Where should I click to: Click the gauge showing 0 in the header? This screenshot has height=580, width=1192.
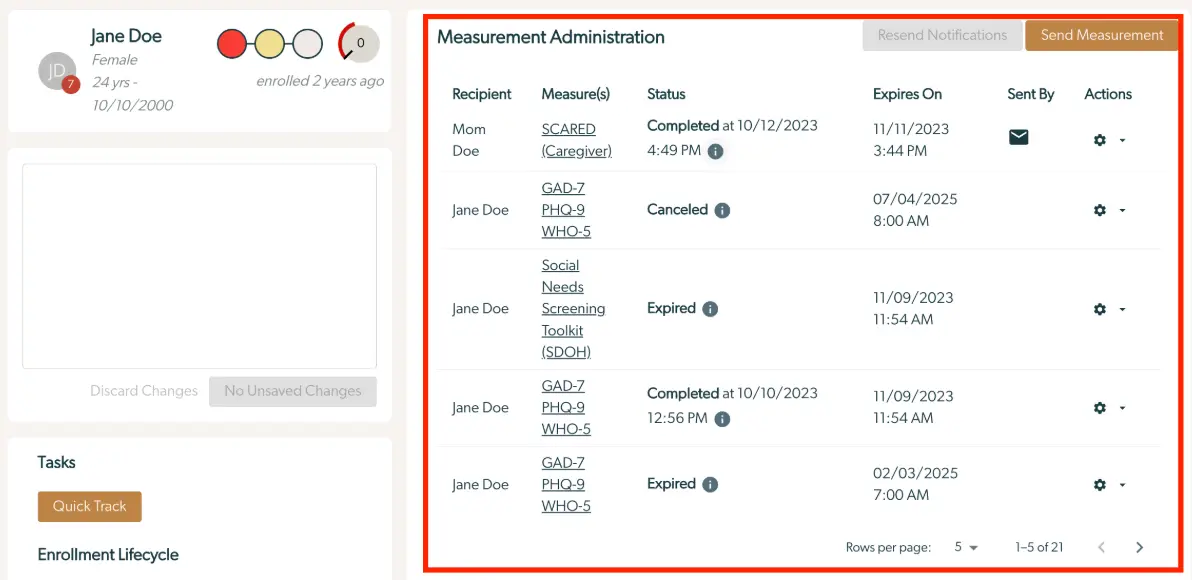tap(357, 43)
